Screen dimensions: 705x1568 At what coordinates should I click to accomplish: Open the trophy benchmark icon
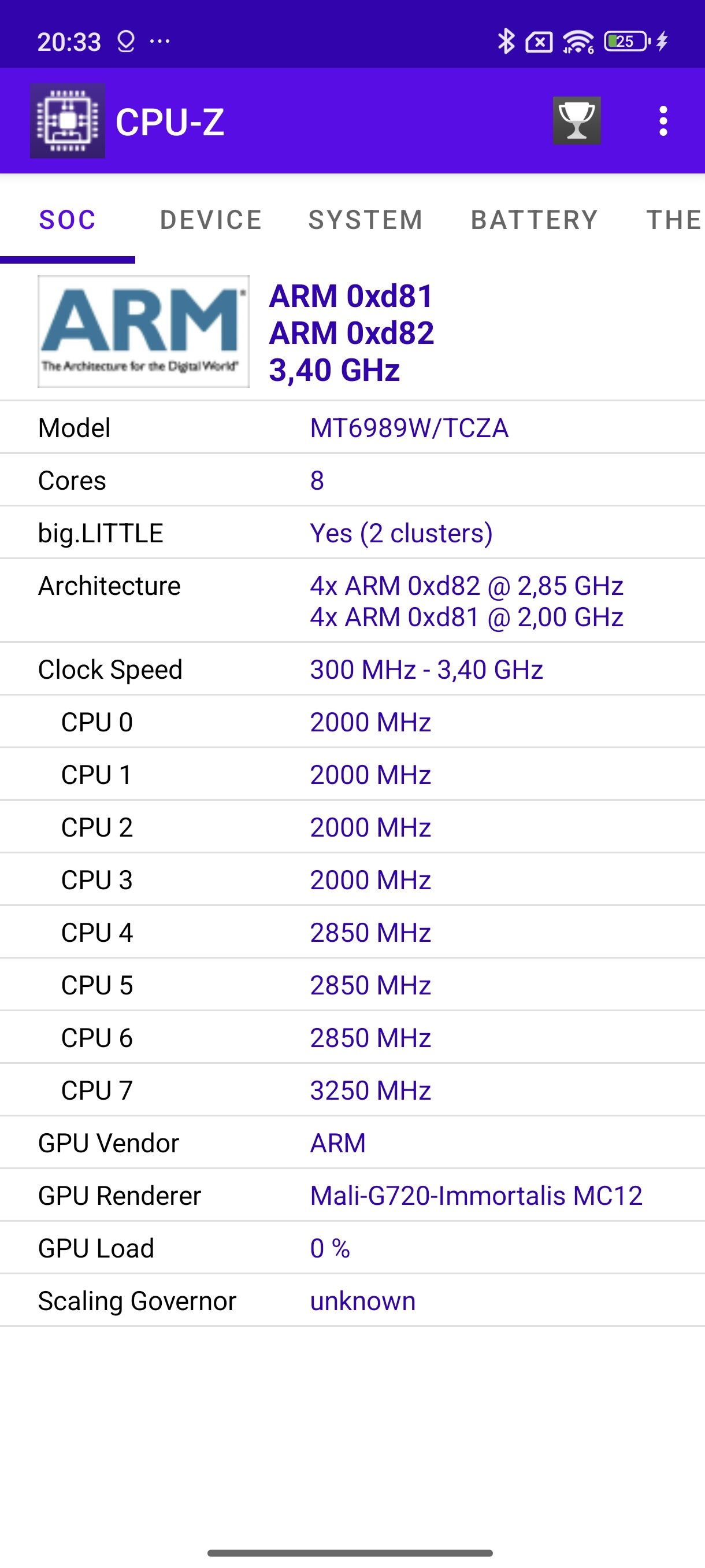coord(577,120)
